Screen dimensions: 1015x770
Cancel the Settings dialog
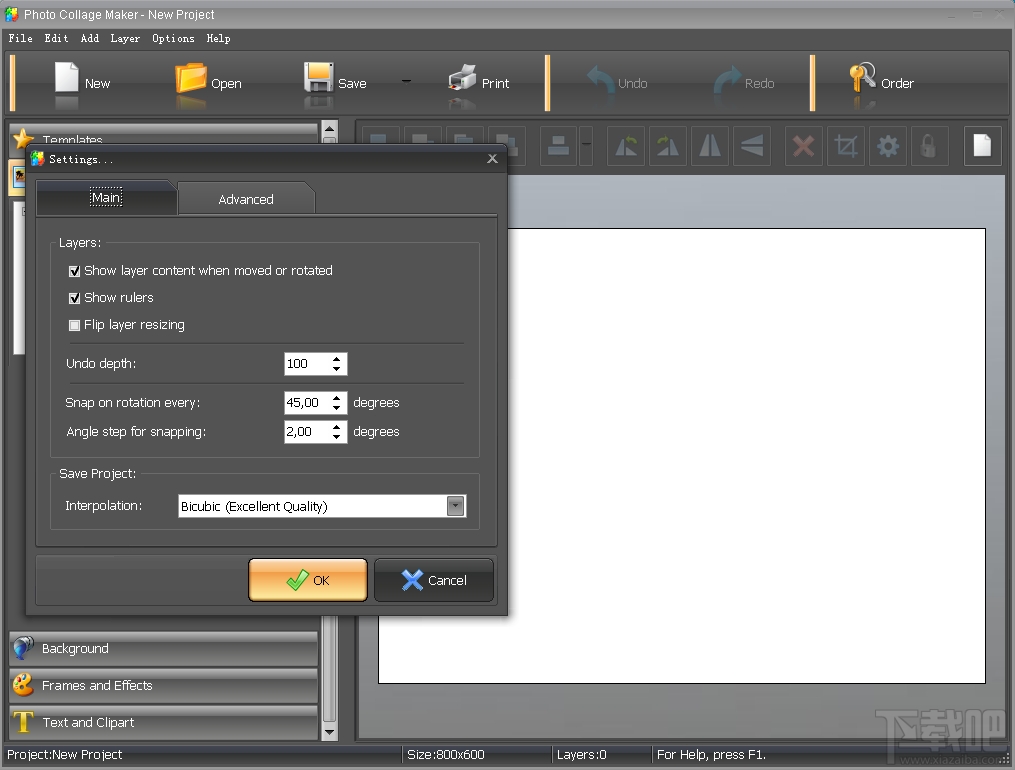pos(433,580)
